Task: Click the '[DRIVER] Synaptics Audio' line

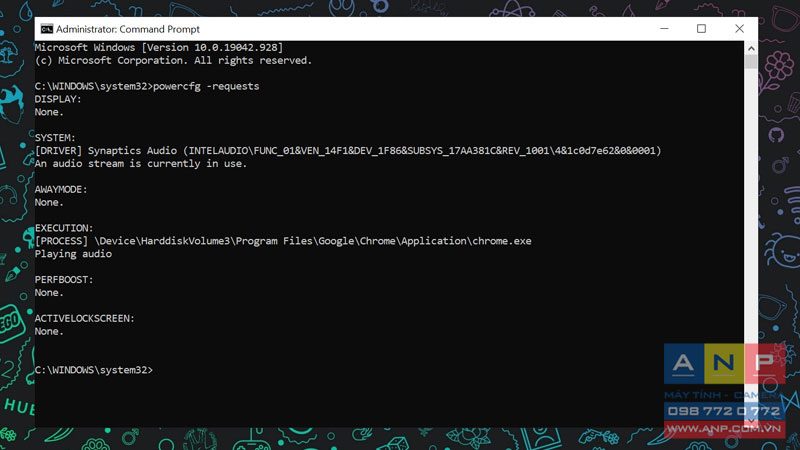Action: point(348,151)
